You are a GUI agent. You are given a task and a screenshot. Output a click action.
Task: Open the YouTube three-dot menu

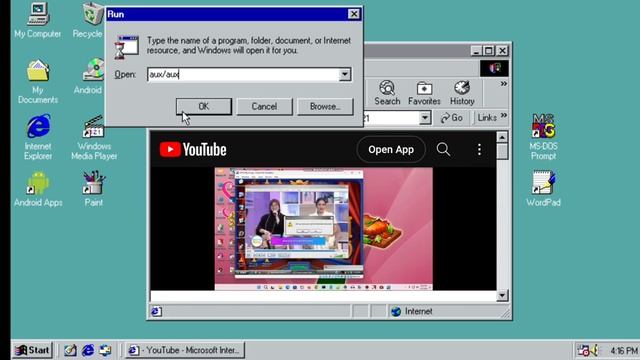tap(479, 149)
